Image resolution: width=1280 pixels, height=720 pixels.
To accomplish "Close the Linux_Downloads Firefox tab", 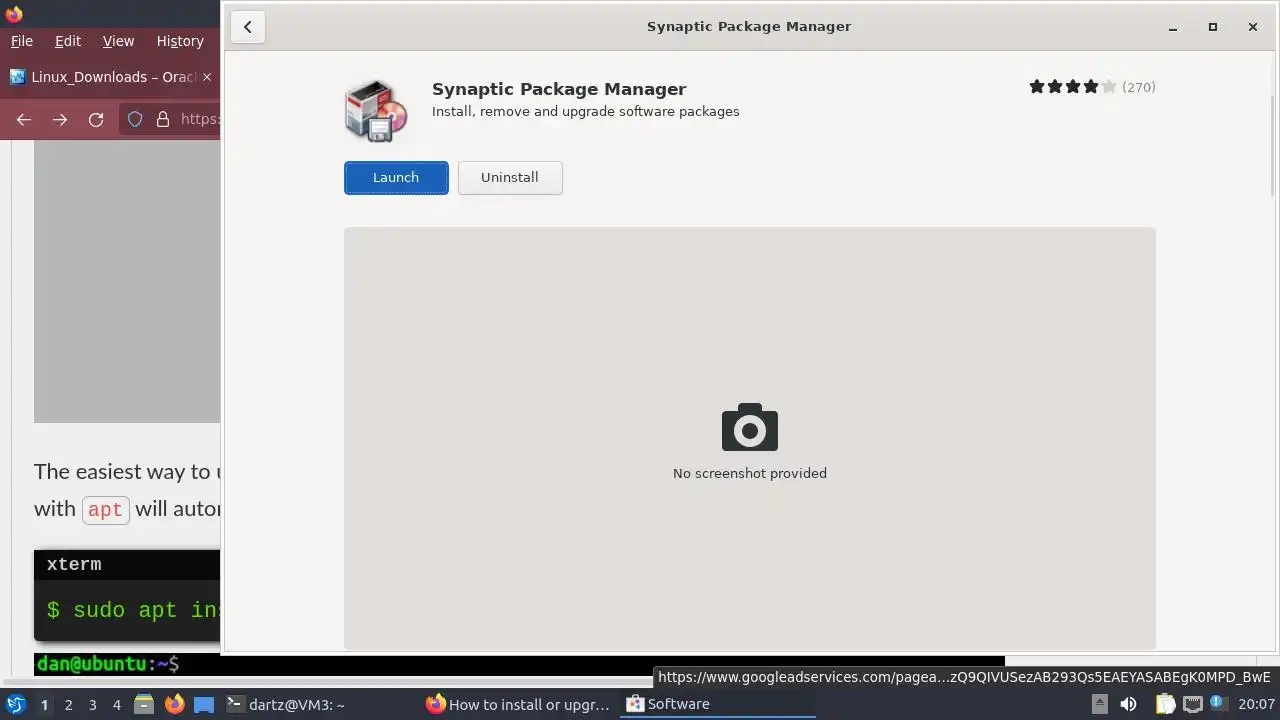I will [207, 77].
